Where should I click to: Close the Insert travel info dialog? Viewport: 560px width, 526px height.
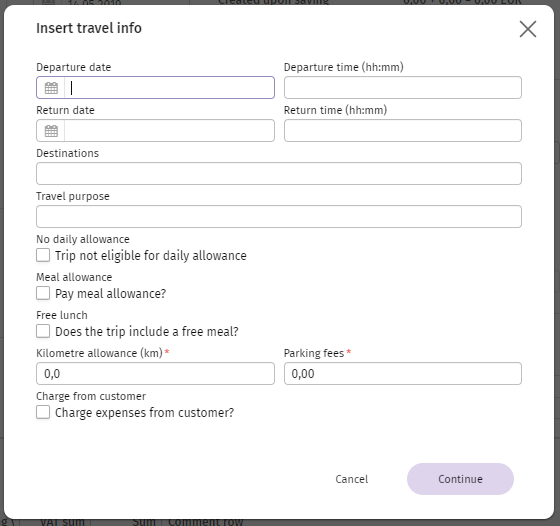(x=528, y=29)
